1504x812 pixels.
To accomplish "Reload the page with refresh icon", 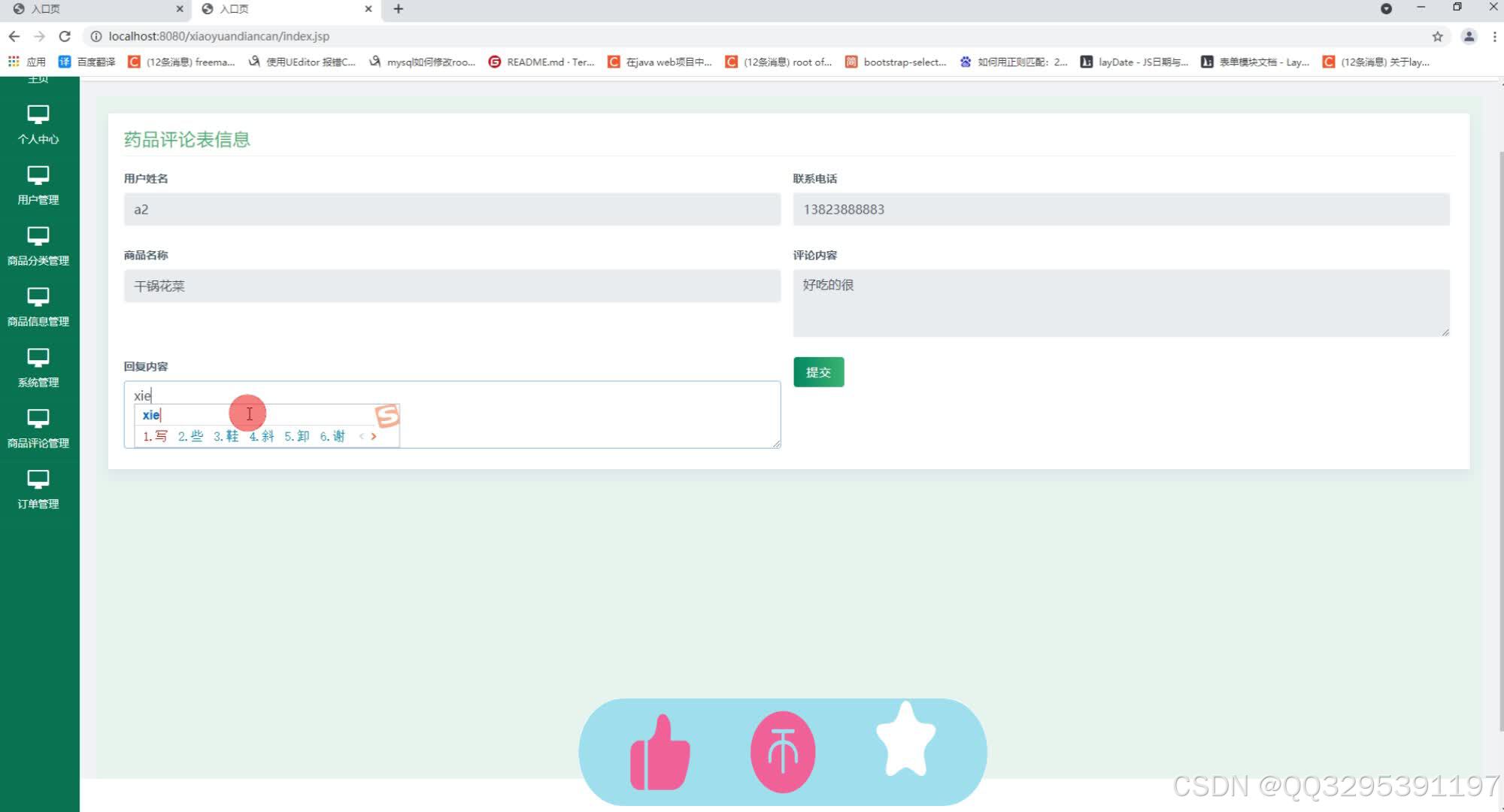I will coord(65,36).
